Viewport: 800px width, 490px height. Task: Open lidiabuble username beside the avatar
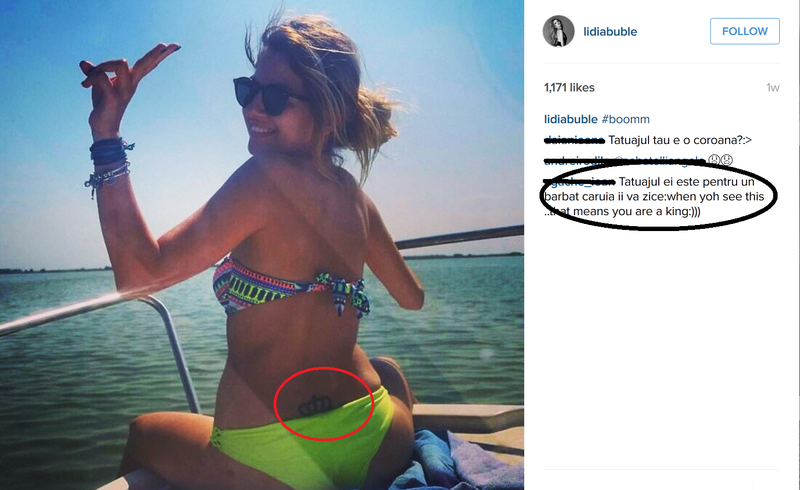610,32
